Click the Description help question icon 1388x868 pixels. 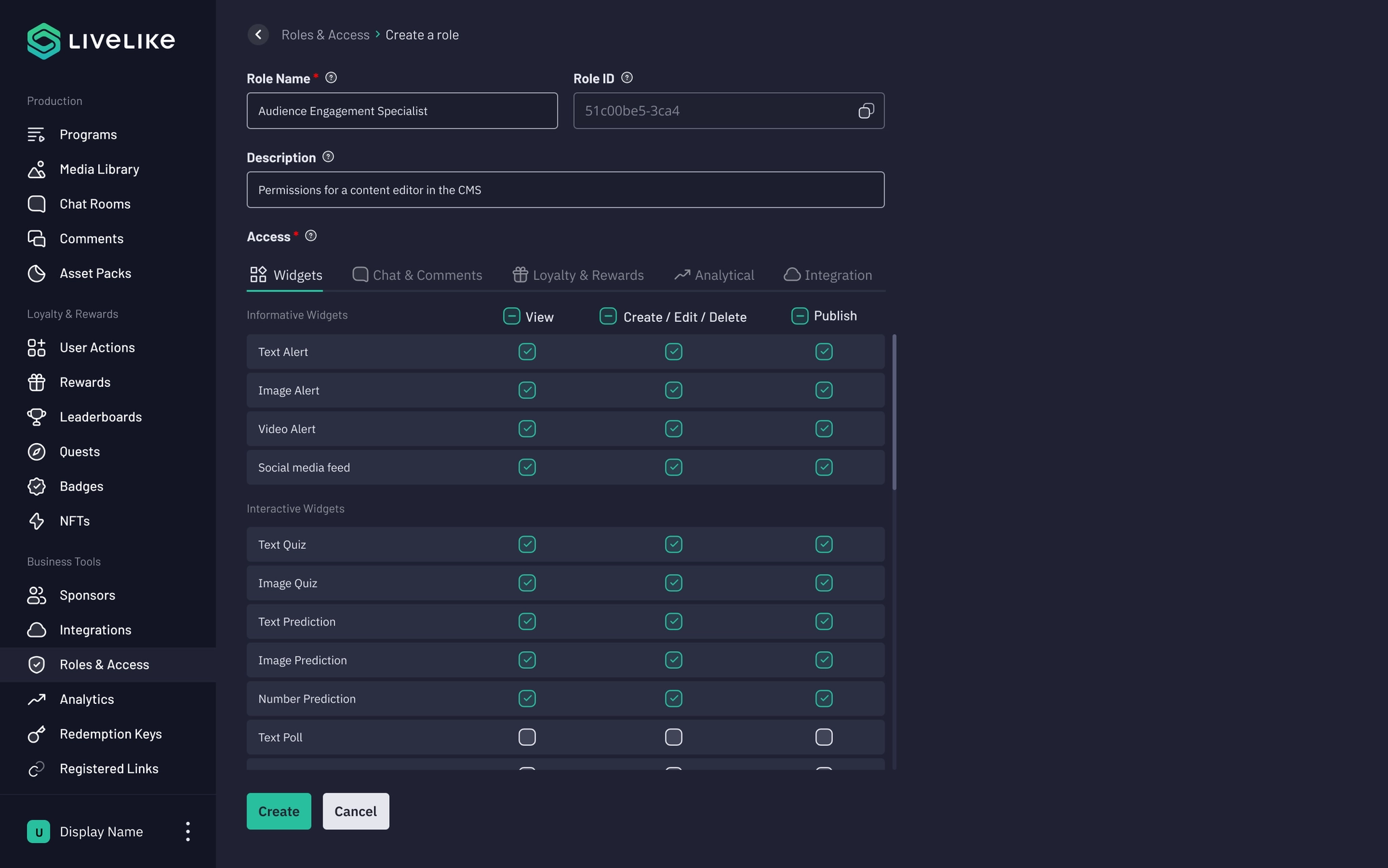pos(328,157)
